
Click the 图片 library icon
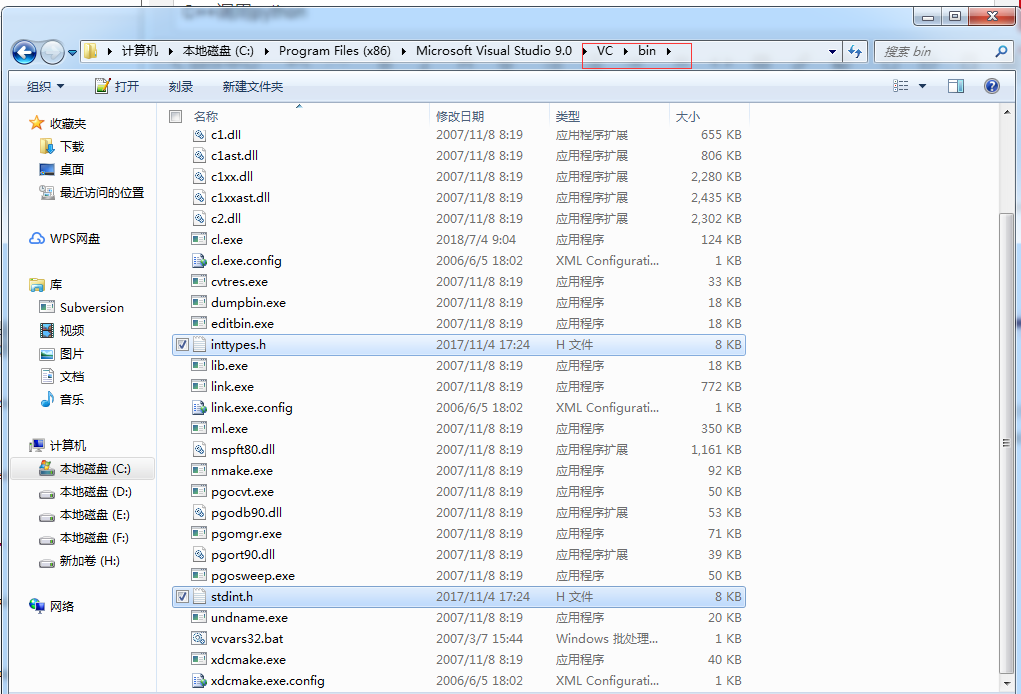coord(47,354)
